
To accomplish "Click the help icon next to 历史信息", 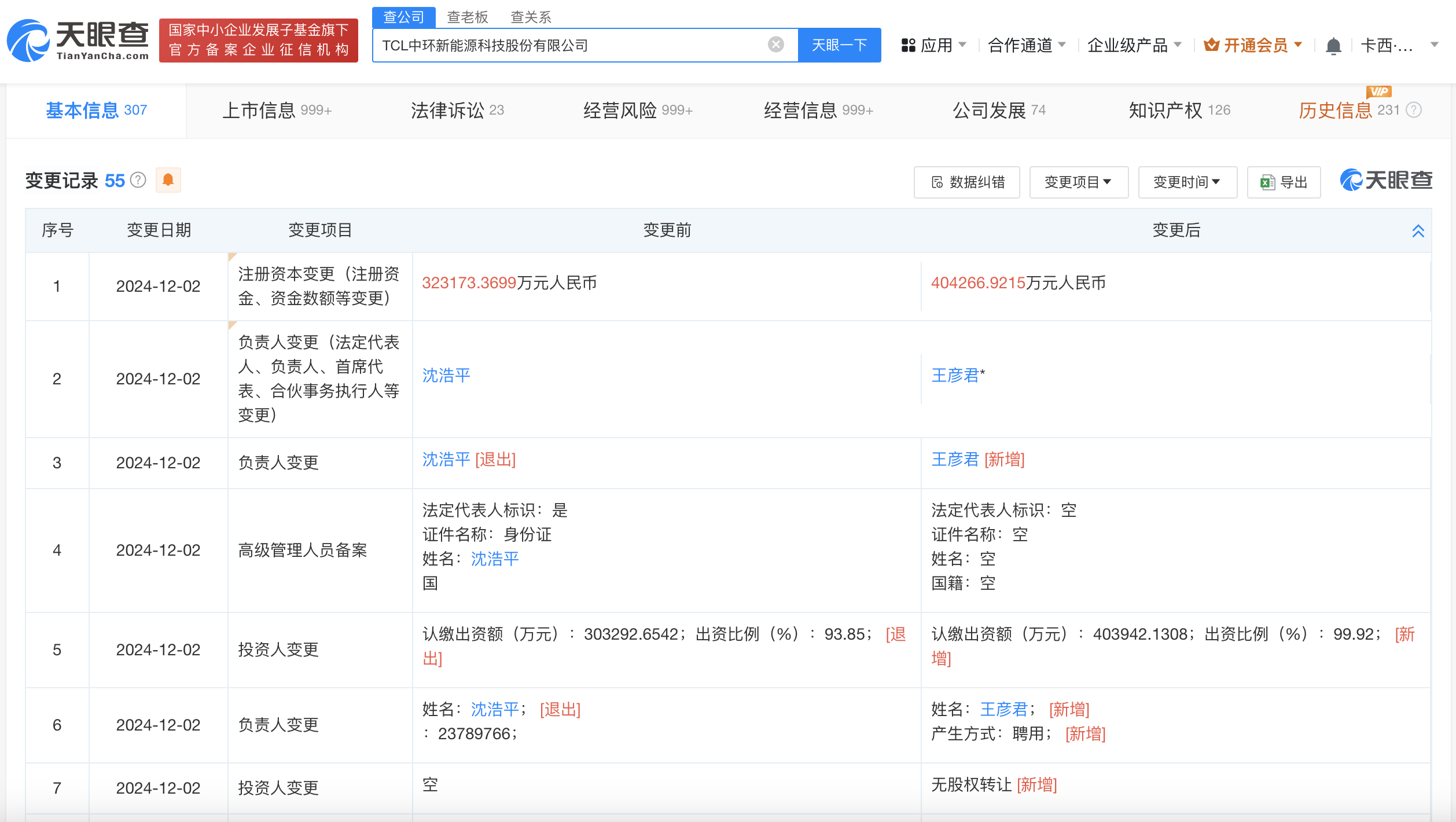I will (x=1414, y=110).
